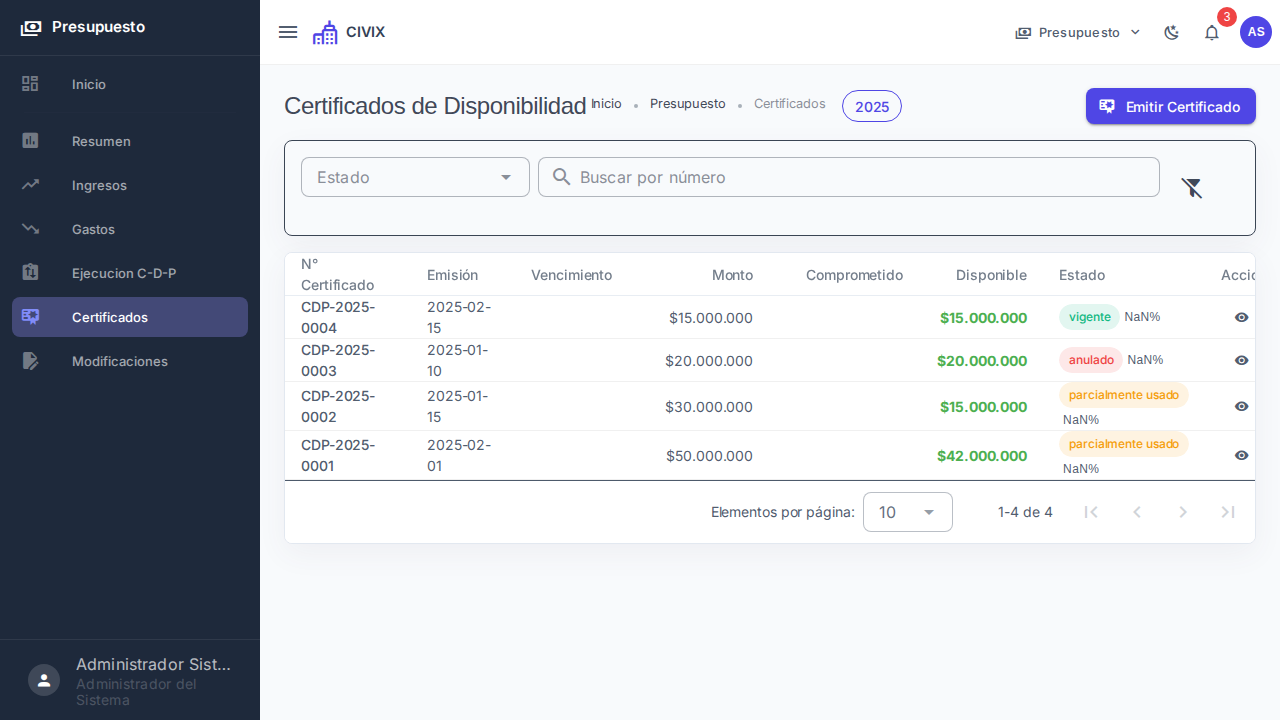Screen dimensions: 1280x720
Task: Click the Ejecucion C-D-P icon
Action: [30, 273]
